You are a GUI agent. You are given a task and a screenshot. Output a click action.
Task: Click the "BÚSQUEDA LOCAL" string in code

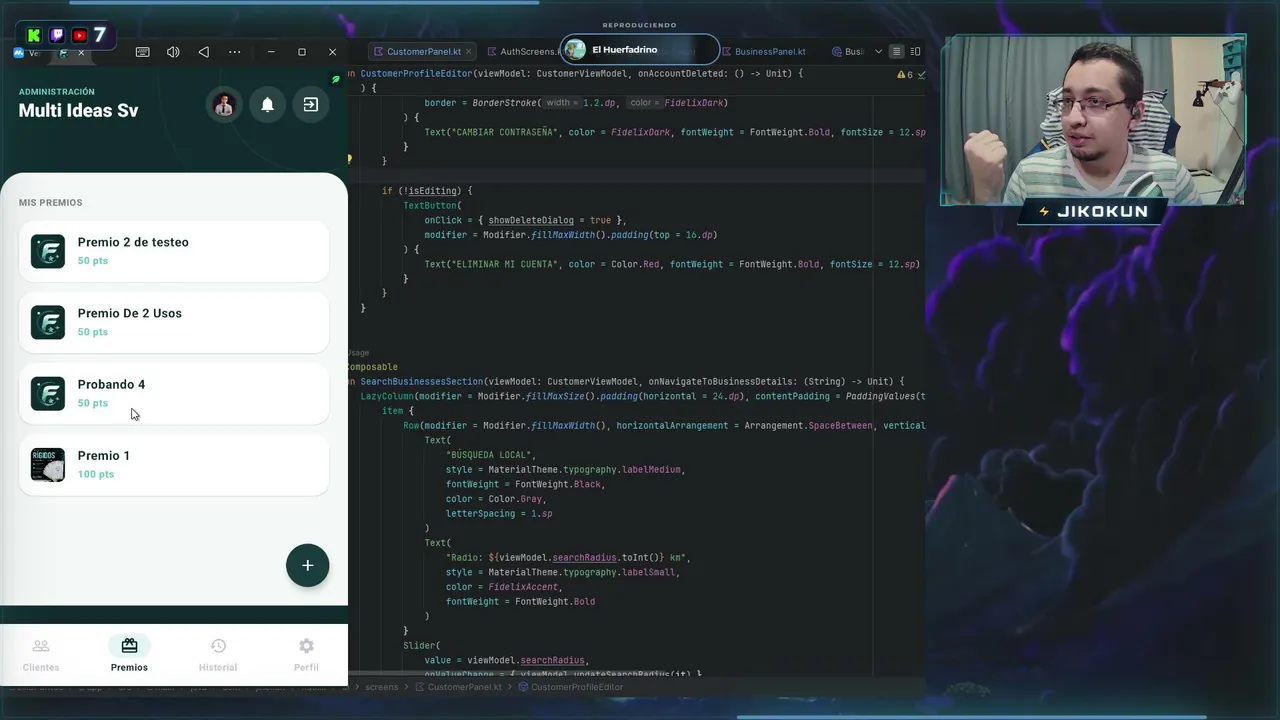pyautogui.click(x=490, y=455)
